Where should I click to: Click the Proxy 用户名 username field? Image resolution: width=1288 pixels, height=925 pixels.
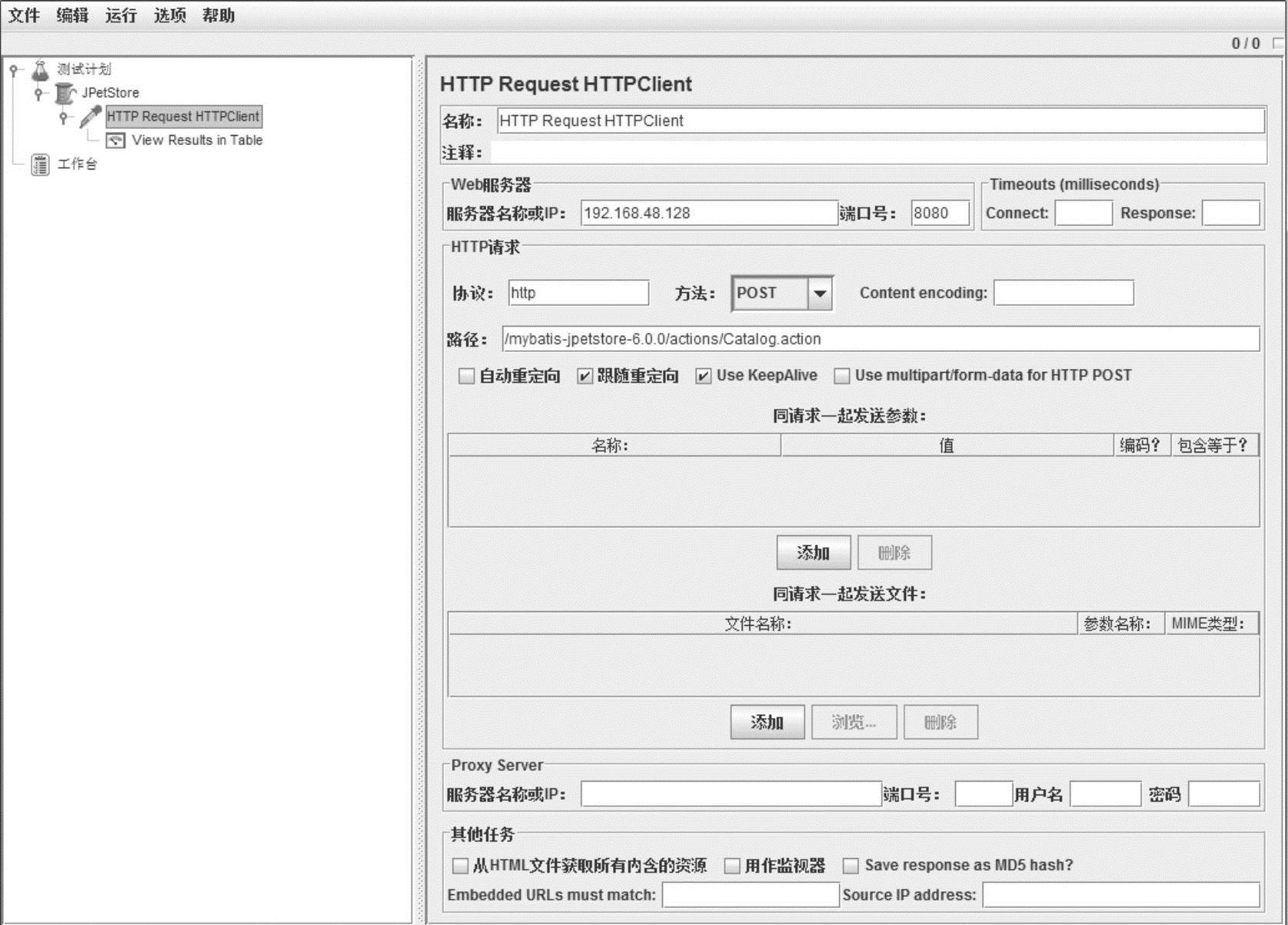click(x=1105, y=794)
